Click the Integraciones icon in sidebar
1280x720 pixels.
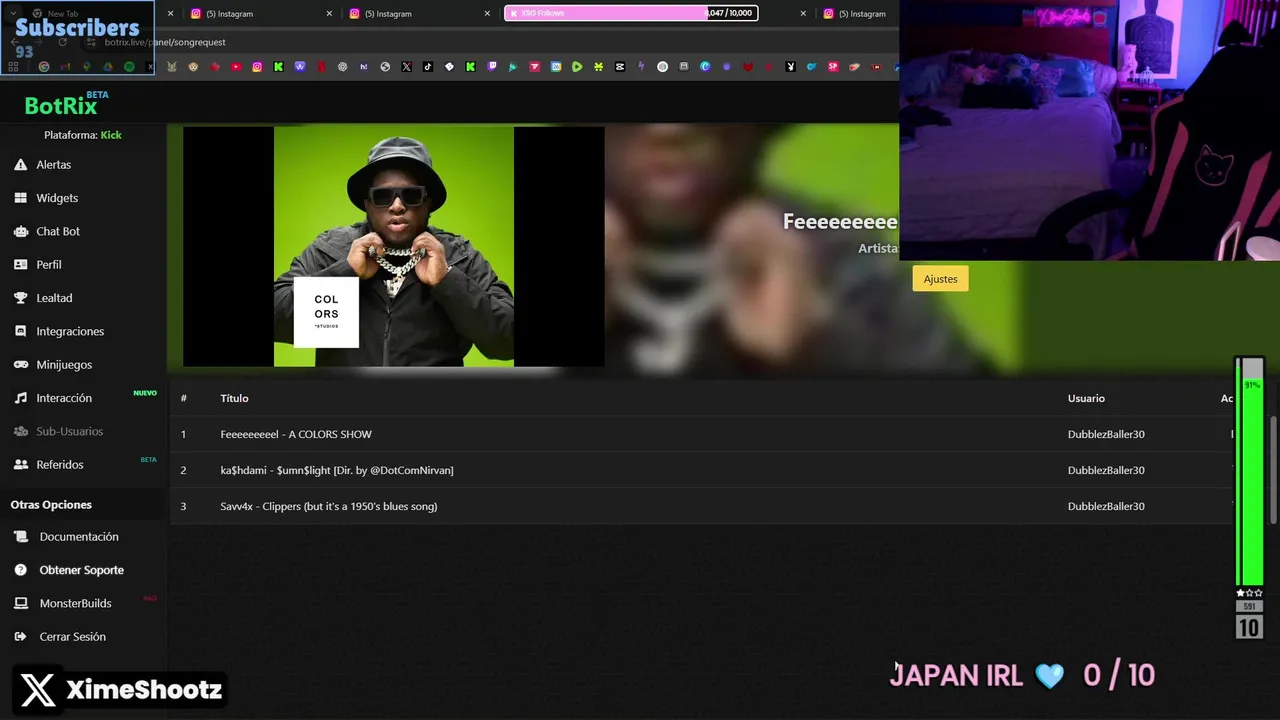20,331
